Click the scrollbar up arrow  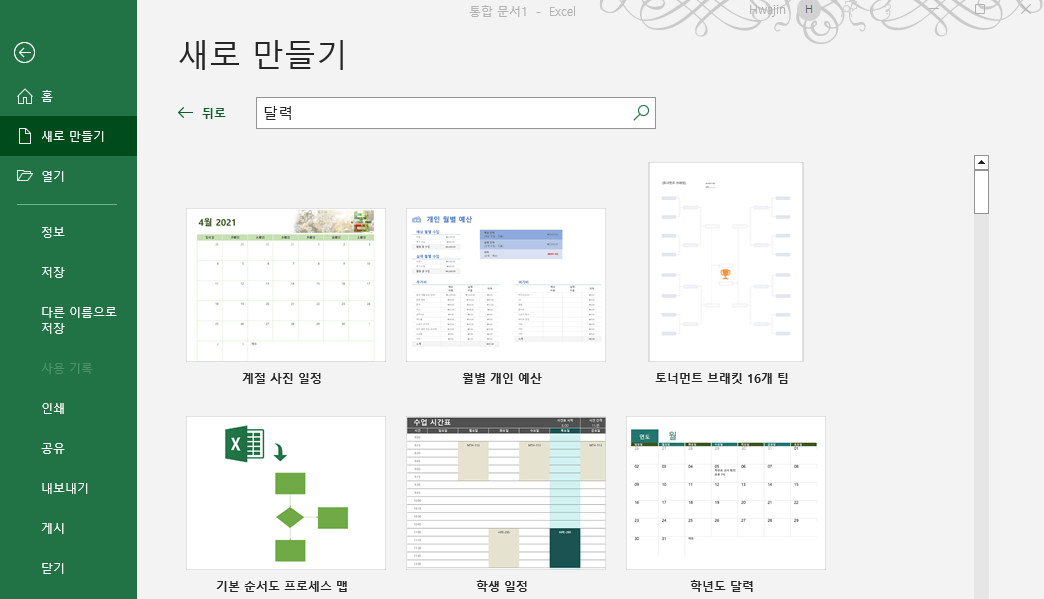(981, 160)
